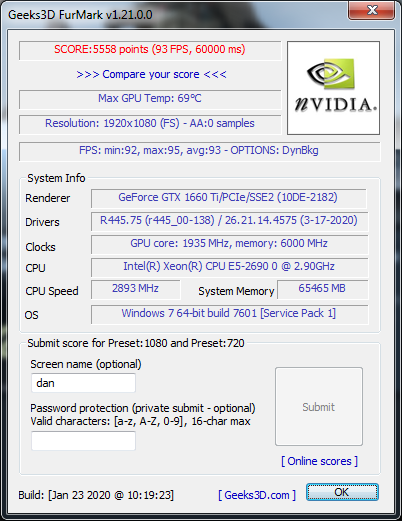The image size is (402, 521).
Task: Click the OS label
Action: 32,315
